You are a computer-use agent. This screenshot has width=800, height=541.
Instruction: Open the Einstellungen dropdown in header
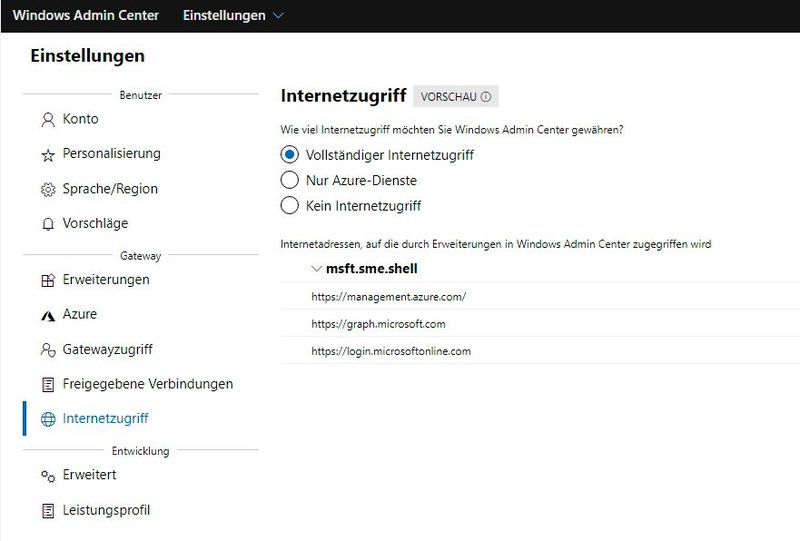click(x=233, y=16)
